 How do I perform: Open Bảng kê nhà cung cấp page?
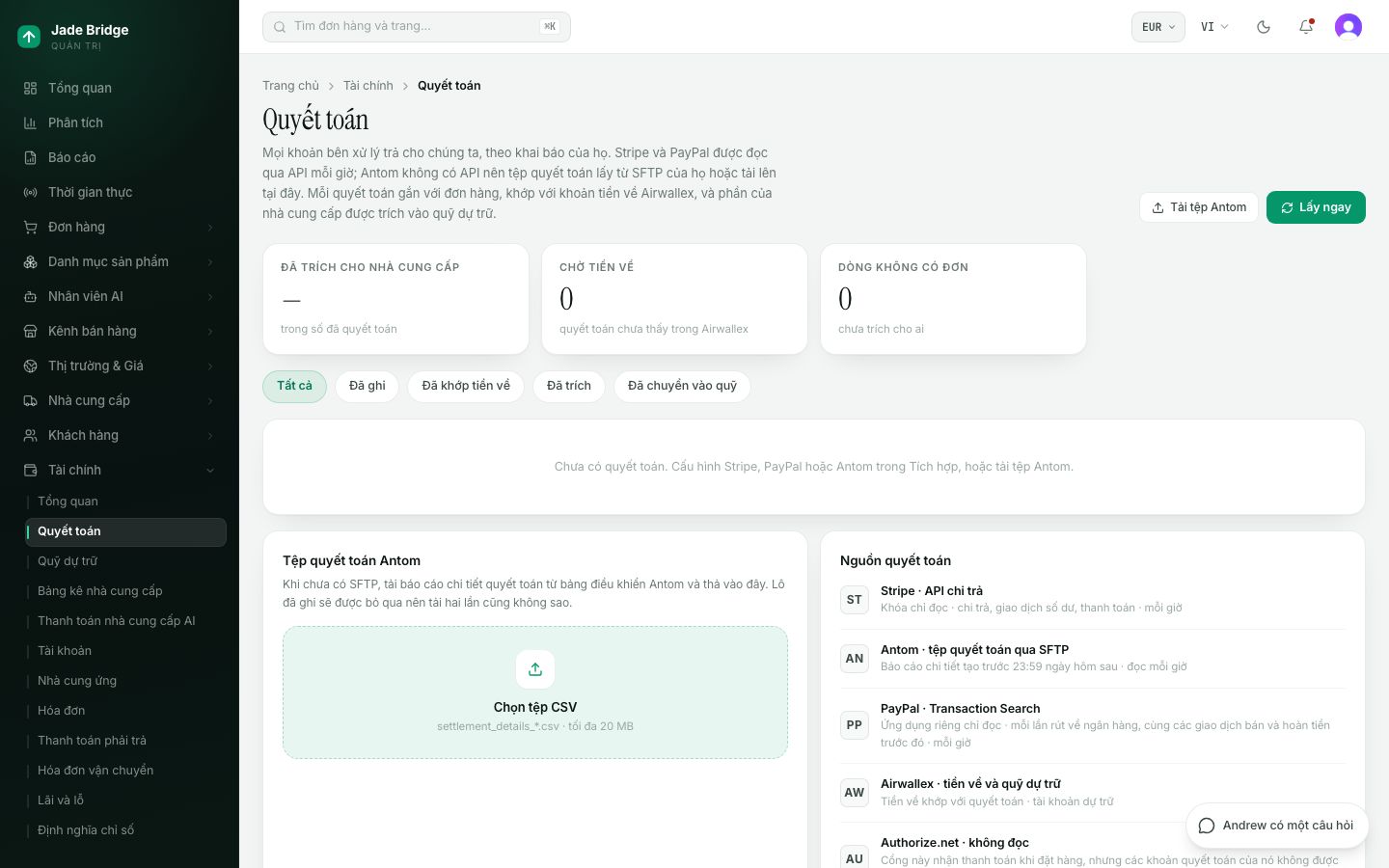(126, 591)
